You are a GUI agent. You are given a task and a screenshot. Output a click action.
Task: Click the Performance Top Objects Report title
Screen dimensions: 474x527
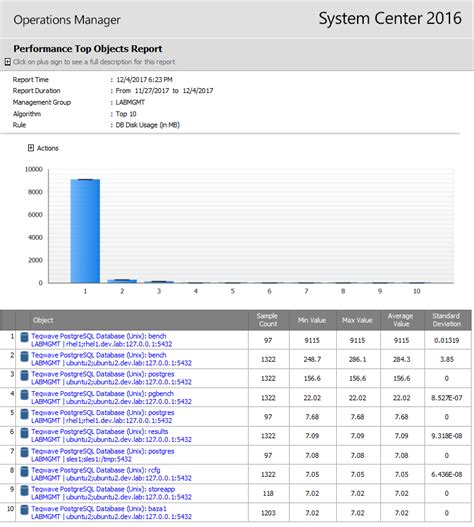88,49
